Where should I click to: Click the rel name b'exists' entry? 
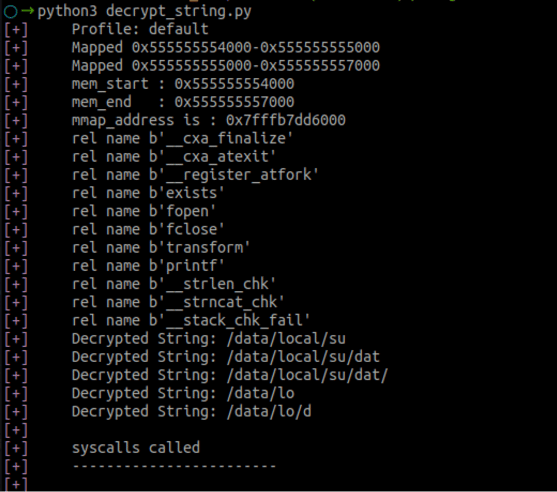coord(148,193)
